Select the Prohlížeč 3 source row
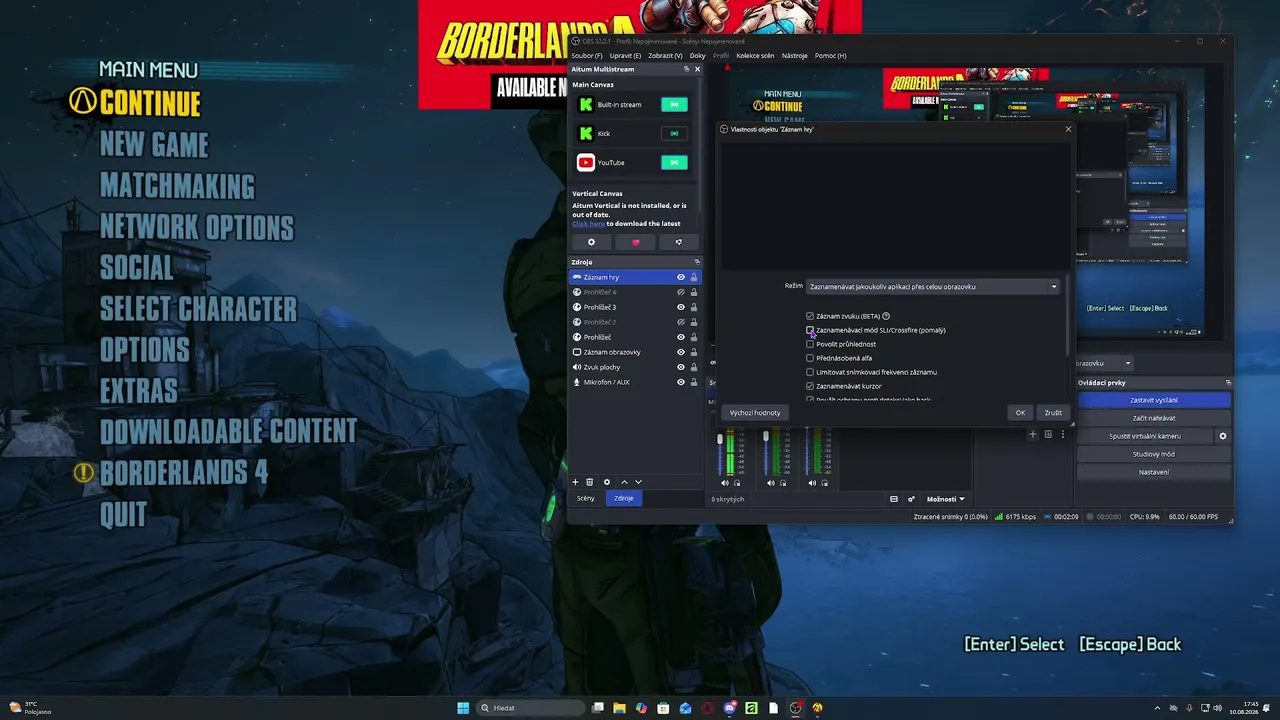This screenshot has width=1280, height=720. coord(635,307)
